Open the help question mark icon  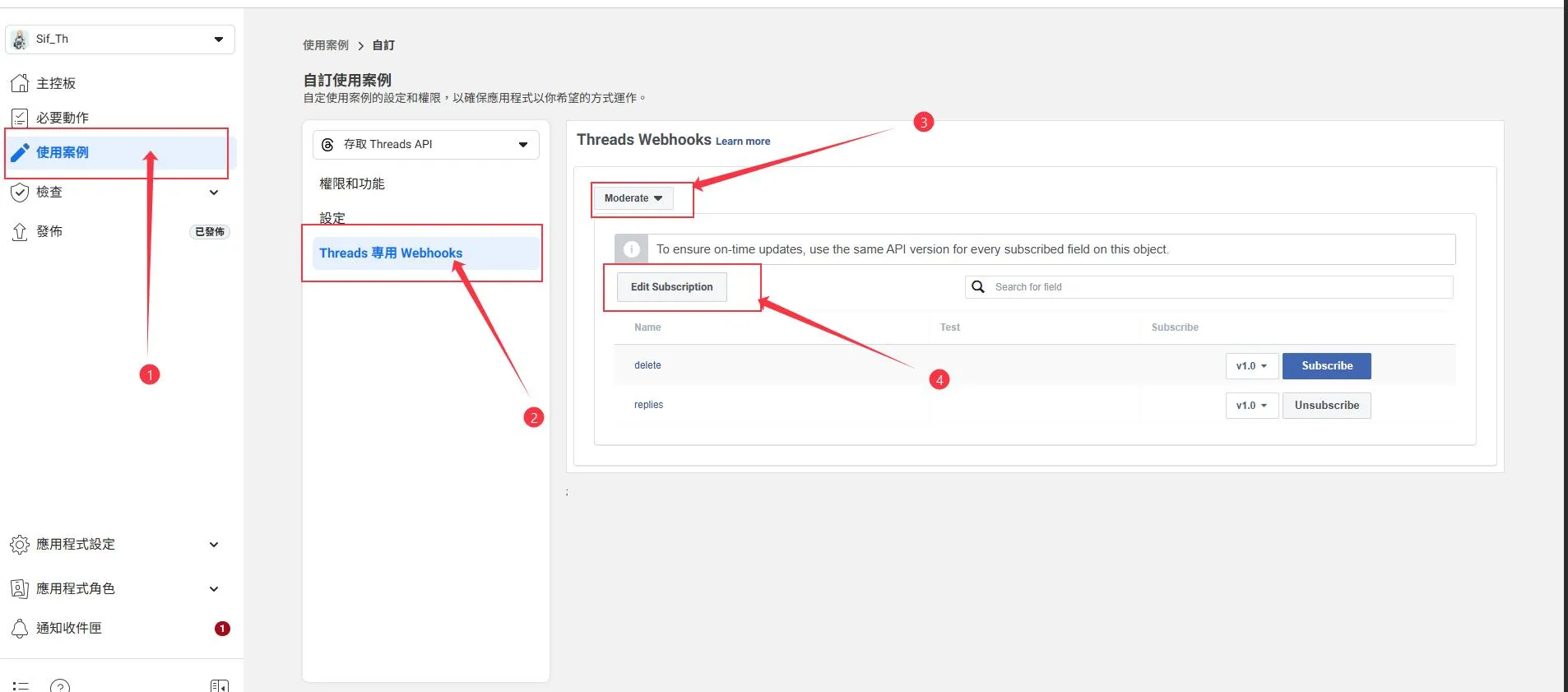60,685
